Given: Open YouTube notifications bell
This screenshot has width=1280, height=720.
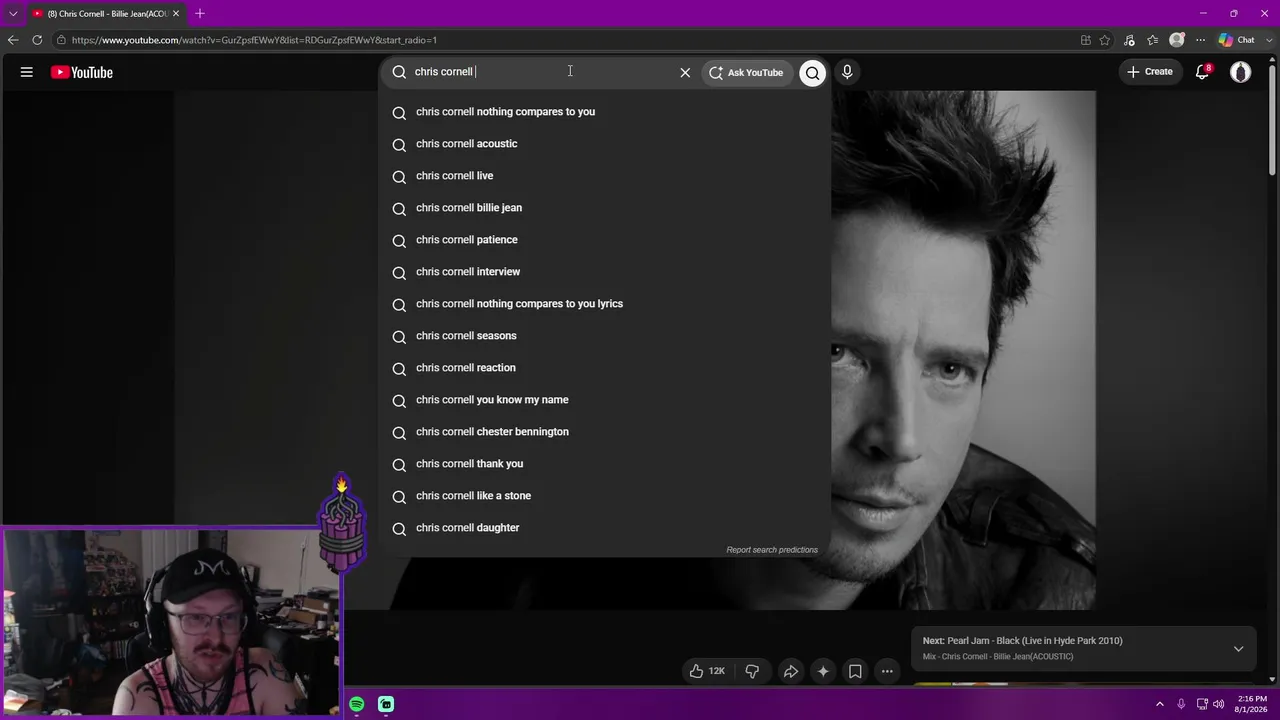Looking at the screenshot, I should pos(1203,72).
